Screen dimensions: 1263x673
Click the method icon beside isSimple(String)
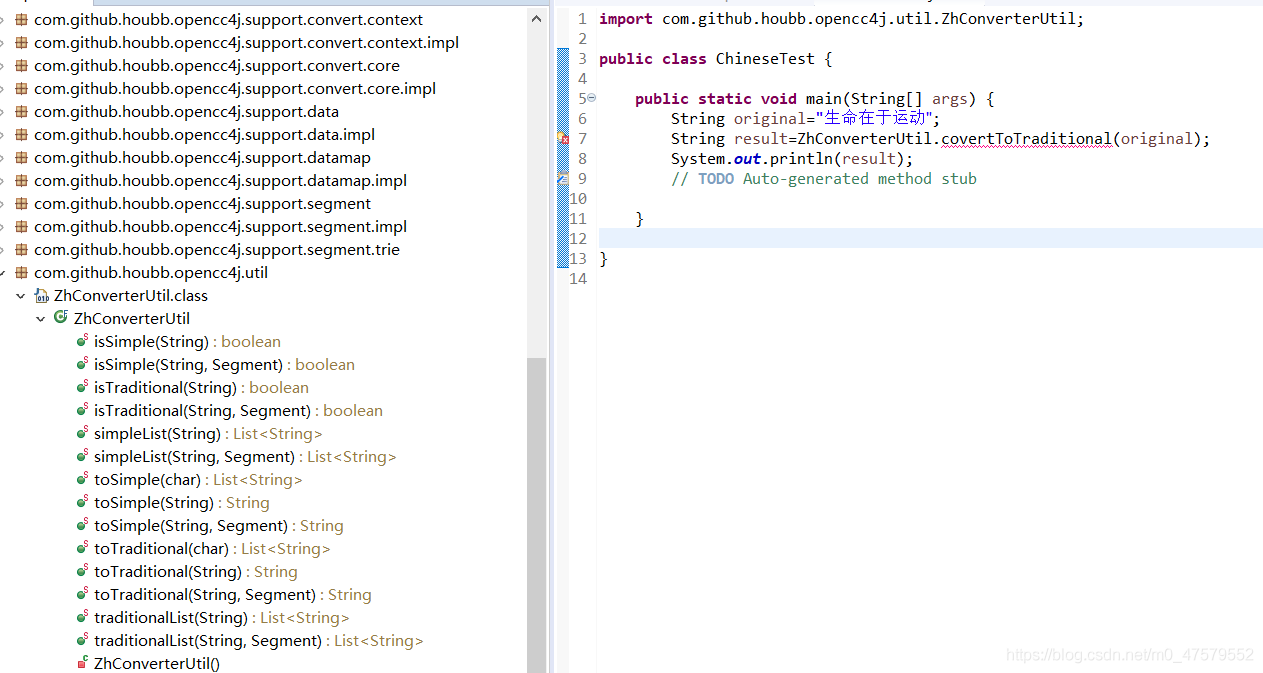[82, 341]
